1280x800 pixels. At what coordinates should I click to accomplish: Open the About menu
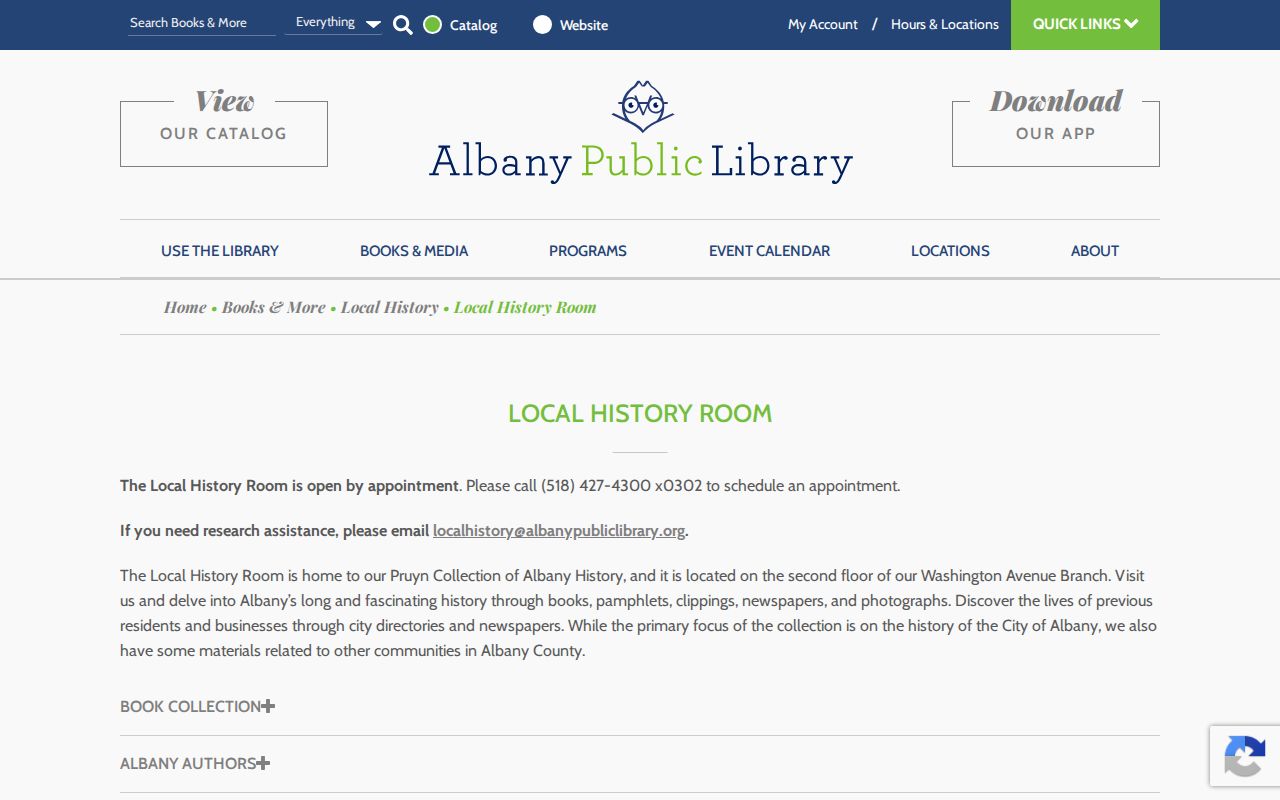(1095, 251)
